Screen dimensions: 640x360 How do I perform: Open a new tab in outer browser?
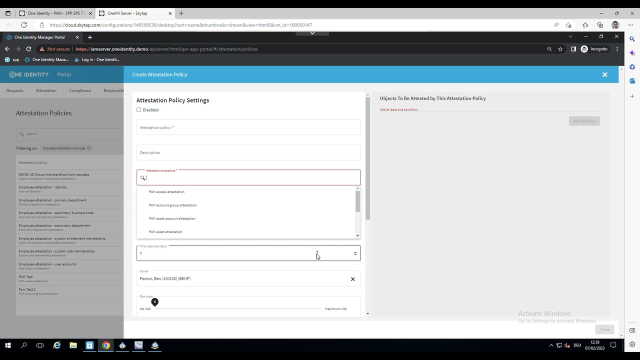(x=181, y=13)
